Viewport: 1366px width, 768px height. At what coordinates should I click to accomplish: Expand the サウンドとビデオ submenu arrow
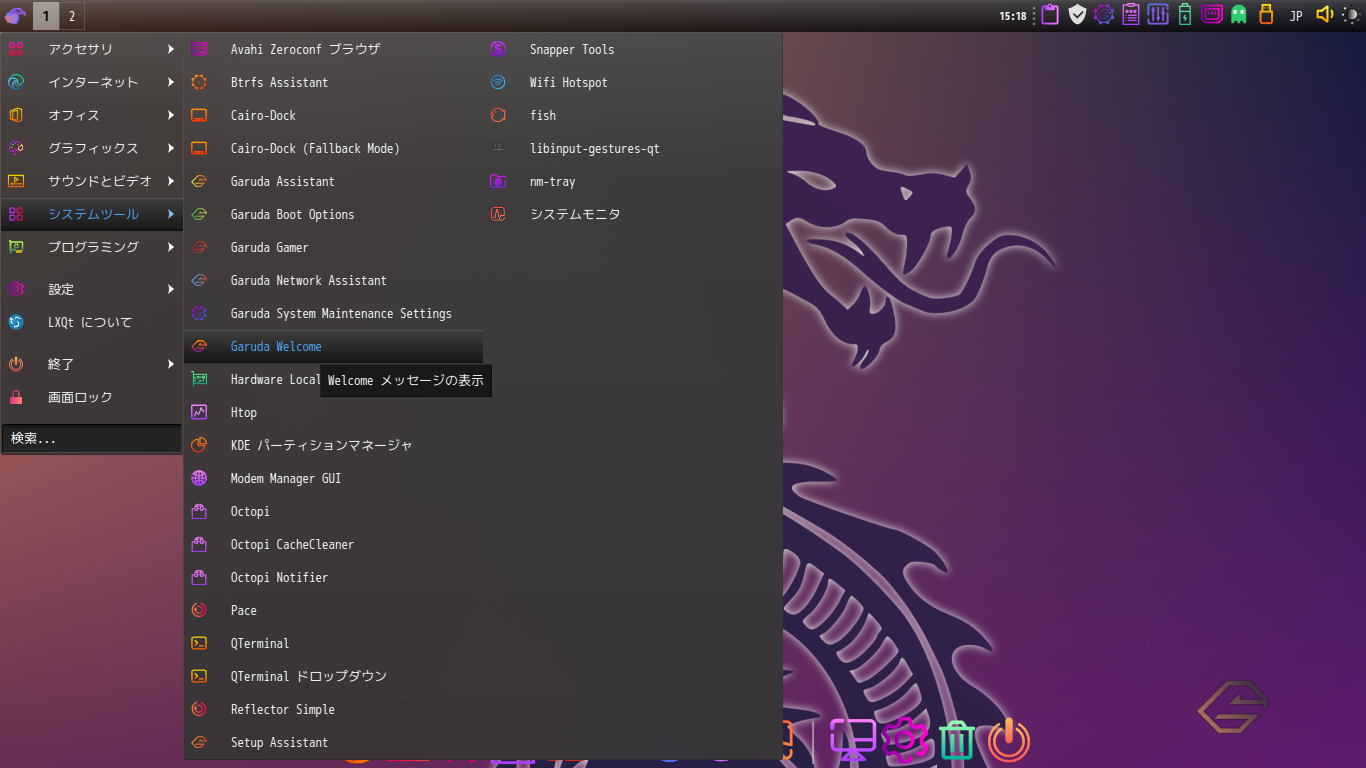(171, 181)
